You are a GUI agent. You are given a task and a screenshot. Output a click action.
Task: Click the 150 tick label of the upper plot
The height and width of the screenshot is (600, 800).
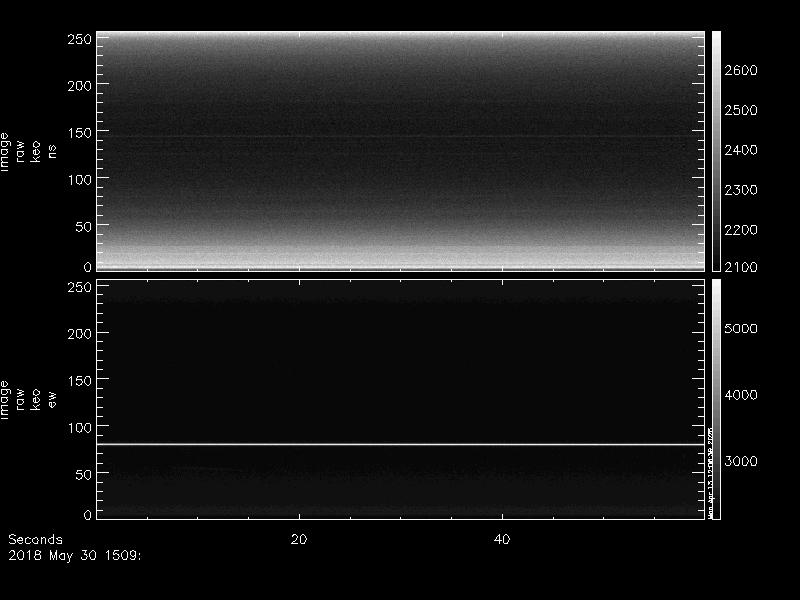coord(80,132)
